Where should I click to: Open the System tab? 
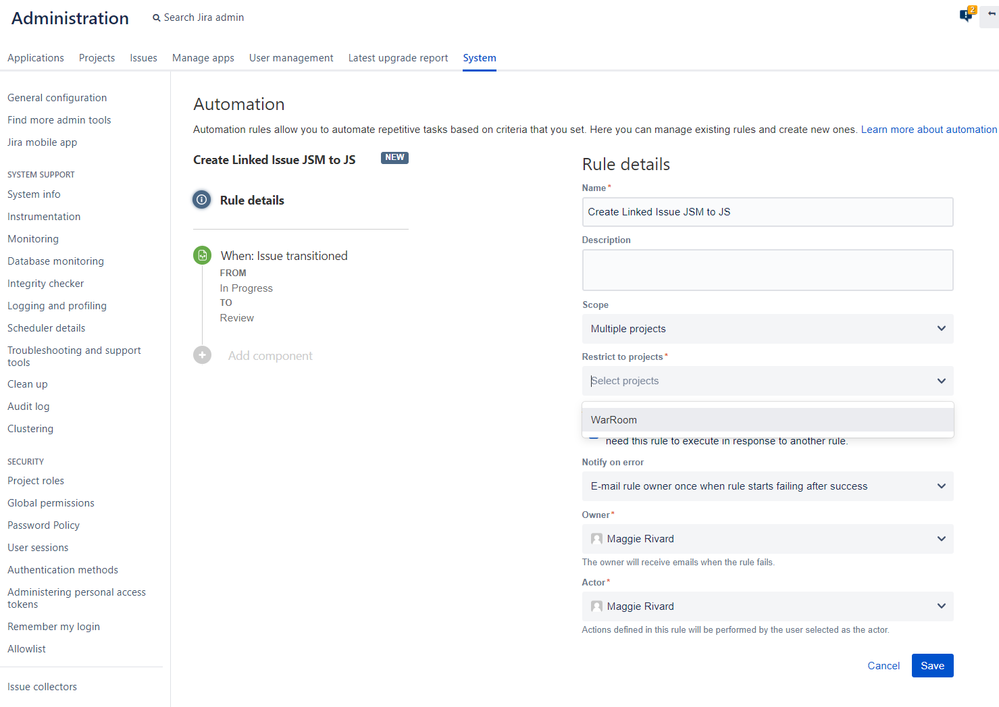[480, 58]
